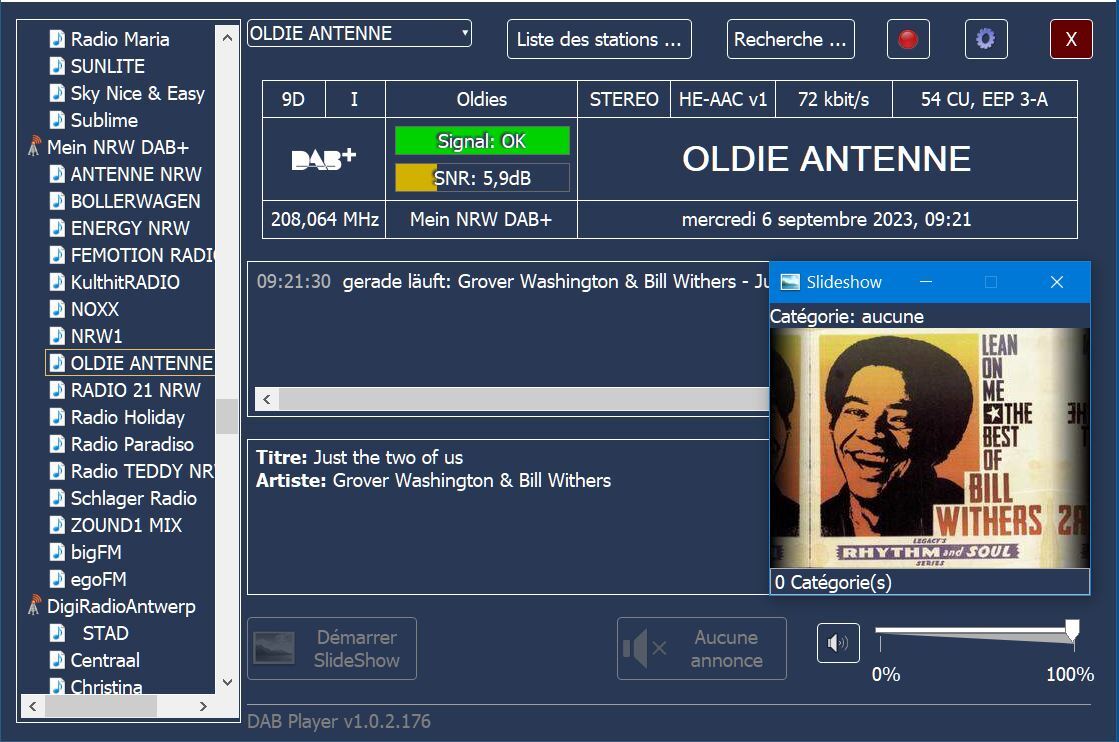The image size is (1119, 742).
Task: Click the note icon next to ENERGY NRW
Action: 57,228
